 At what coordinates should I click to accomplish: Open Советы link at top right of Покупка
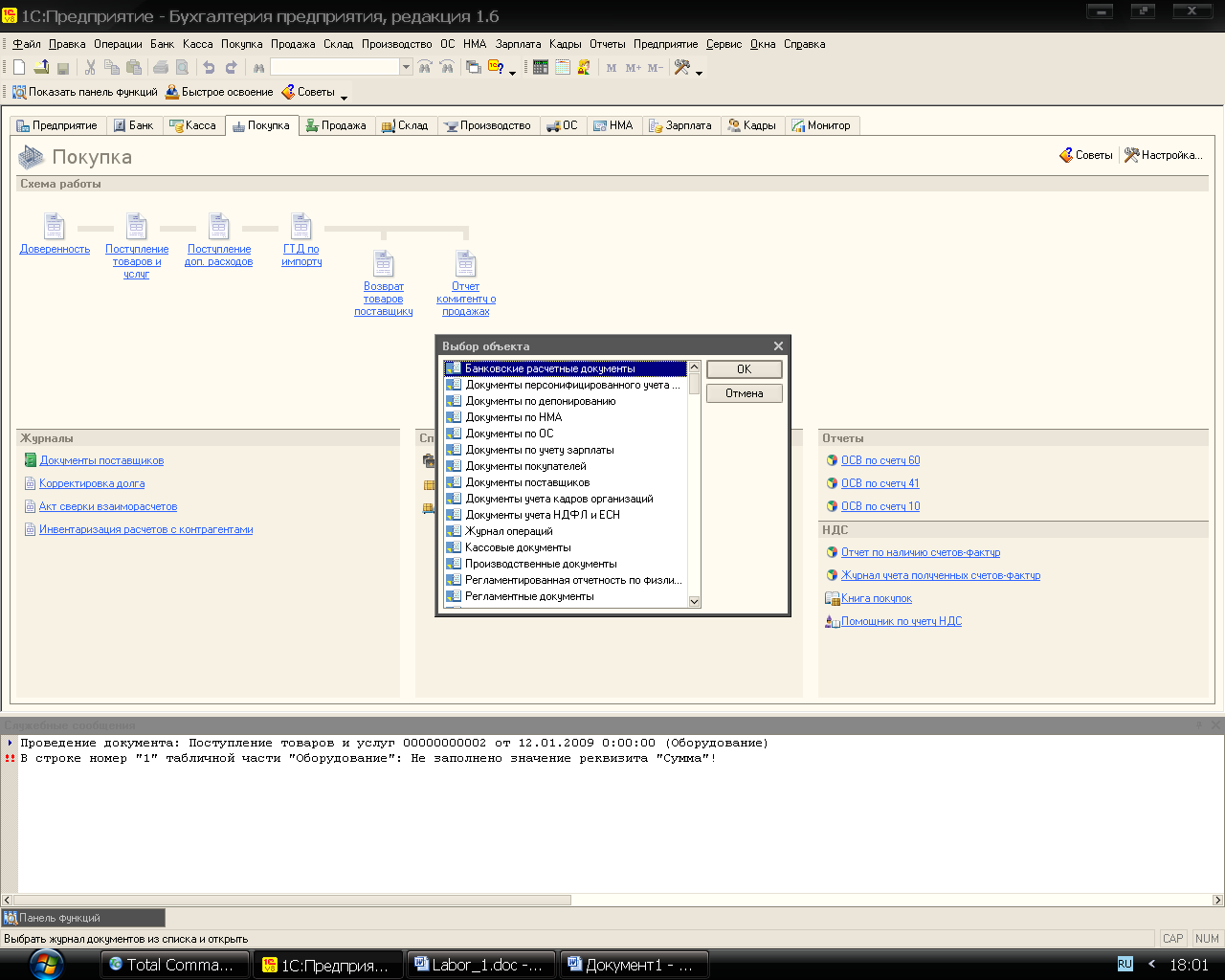1086,155
